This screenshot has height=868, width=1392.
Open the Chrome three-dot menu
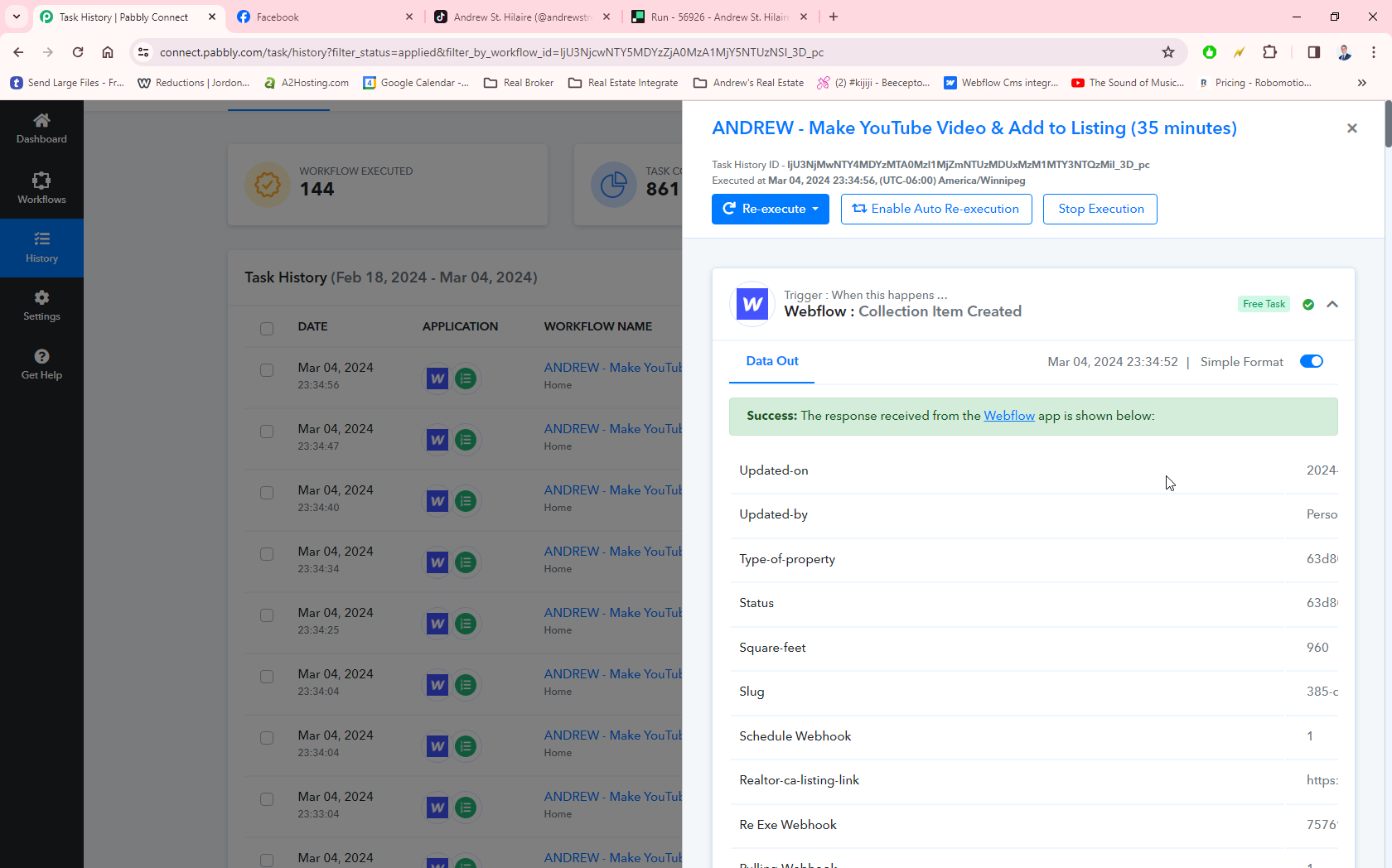pos(1374,52)
